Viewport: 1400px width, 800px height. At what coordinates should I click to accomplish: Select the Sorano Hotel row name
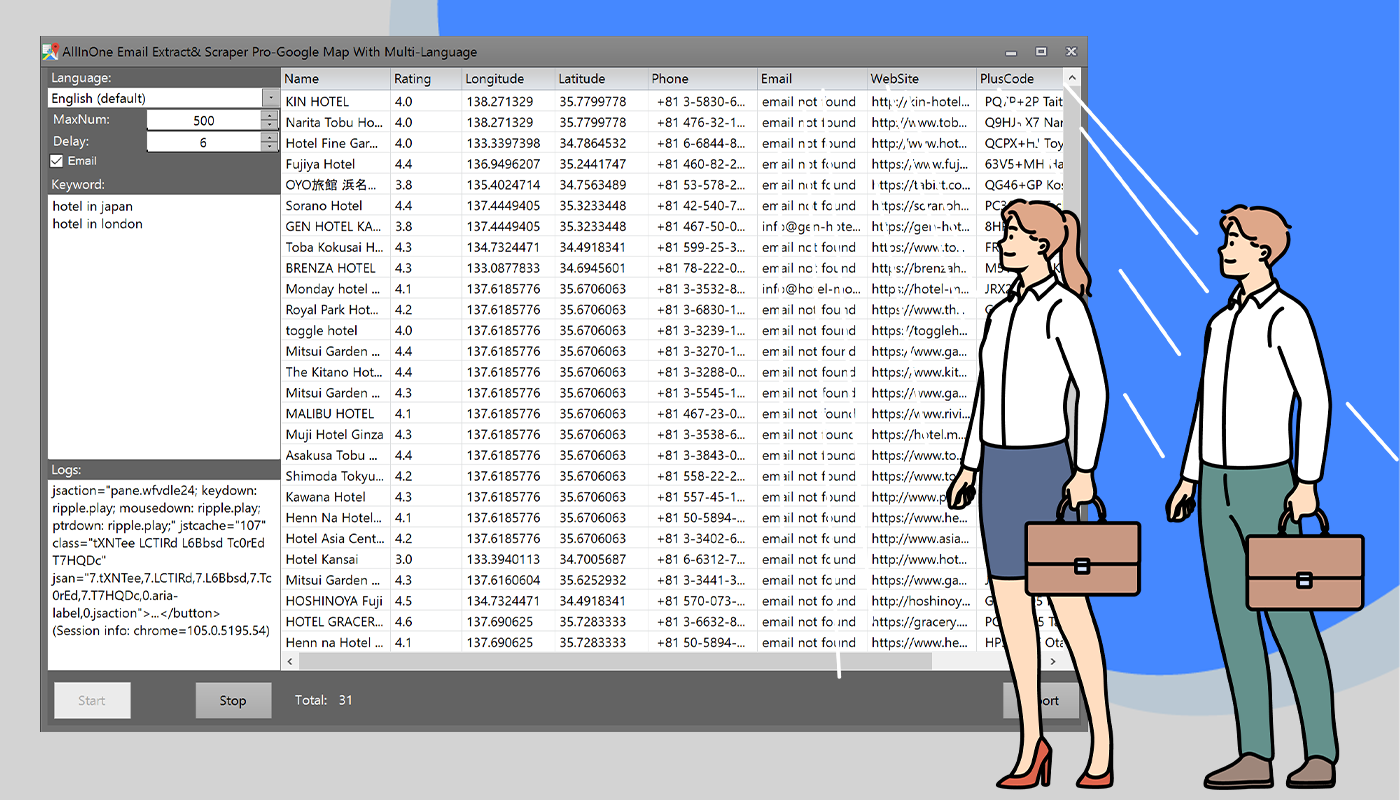coord(324,206)
